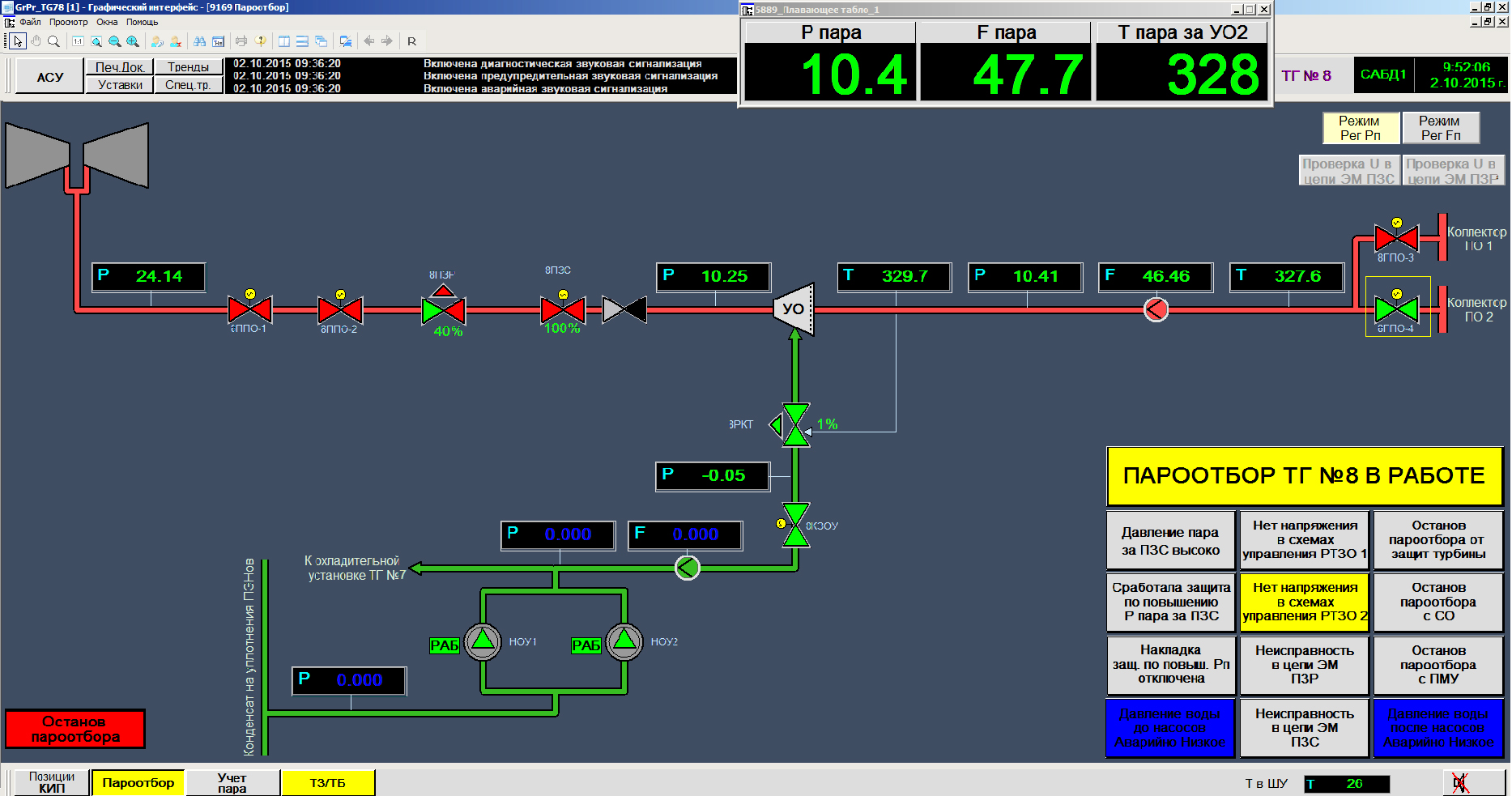
Task: Click the muted sound alarm icon
Action: [1460, 783]
